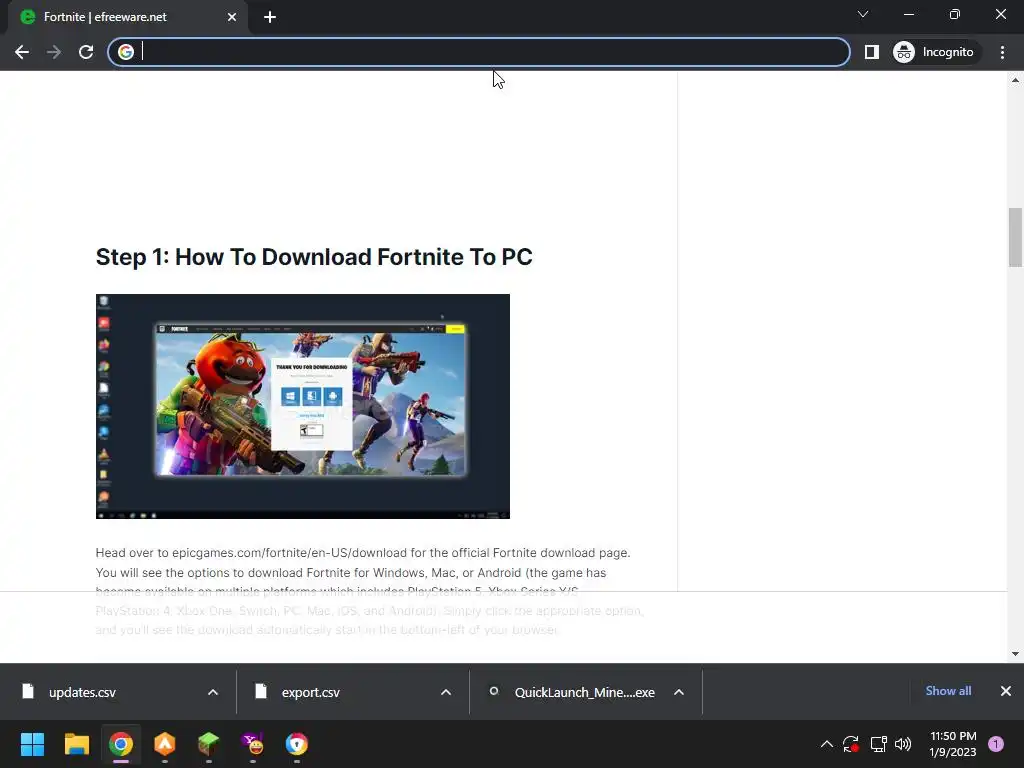Open a new browser tab
Viewport: 1024px width, 768px height.
click(x=270, y=17)
